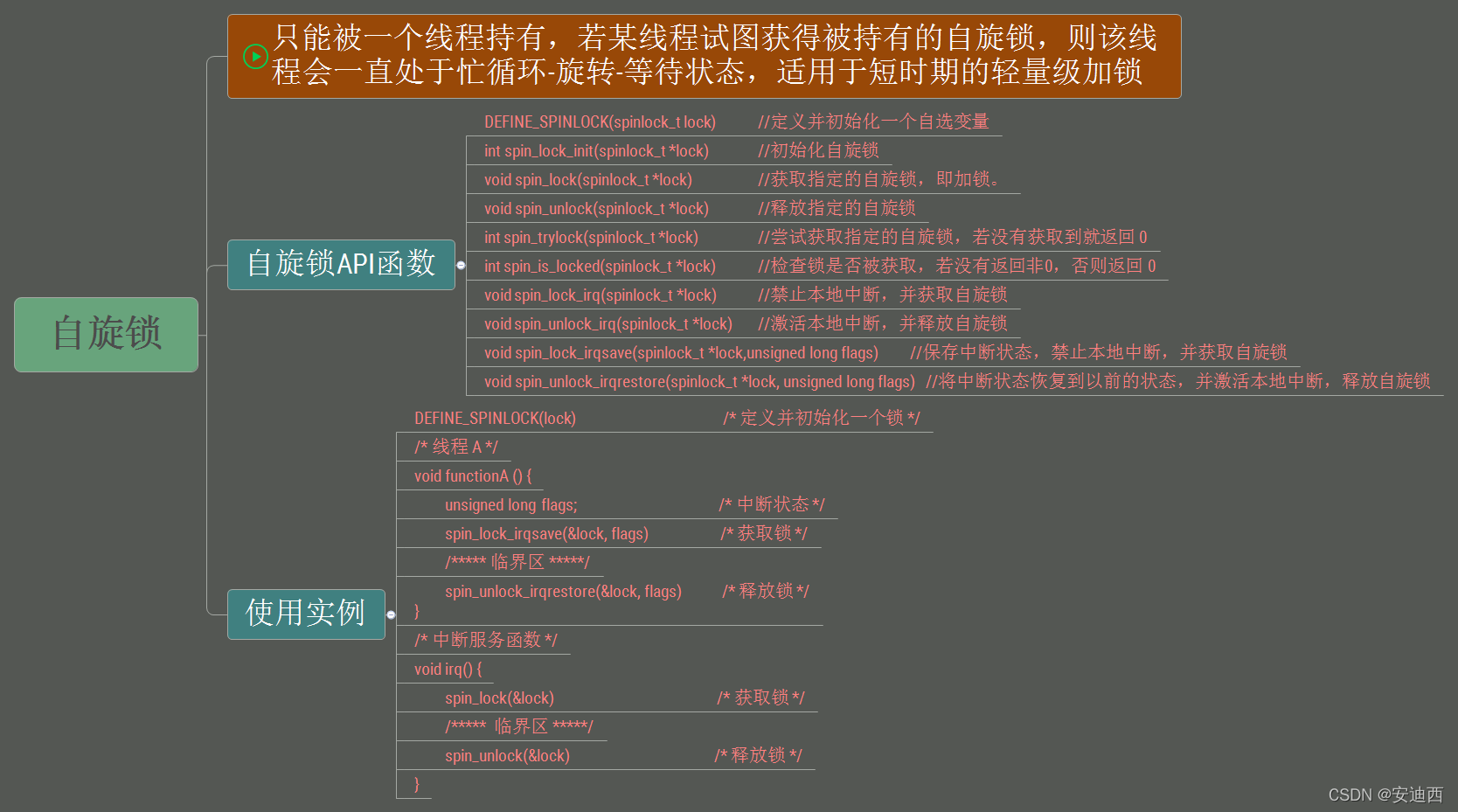Screen dimensions: 1458x812
Task: Select the 自旋锁API函数 node
Action: click(341, 264)
